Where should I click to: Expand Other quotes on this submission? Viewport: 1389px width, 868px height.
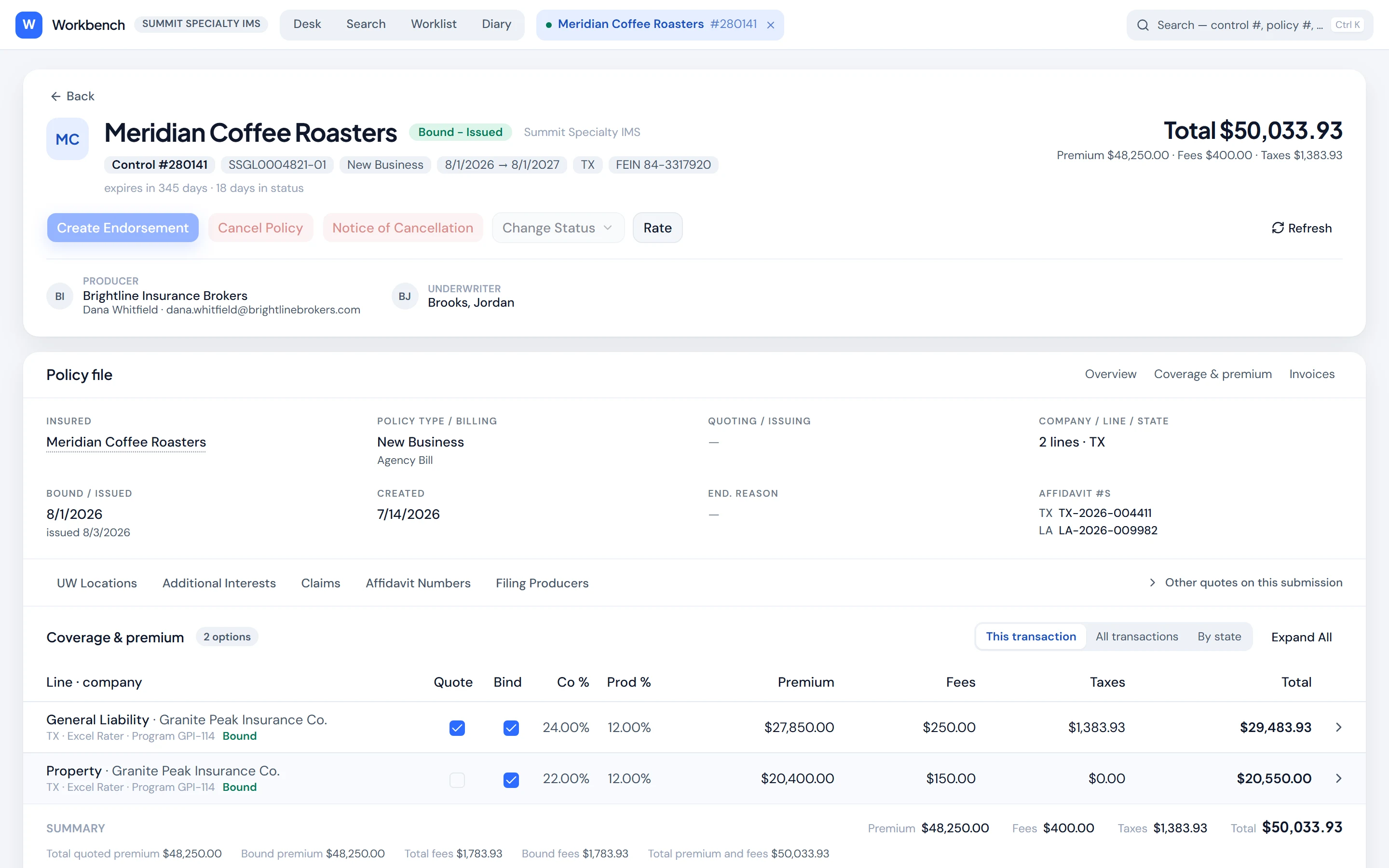click(x=1245, y=583)
